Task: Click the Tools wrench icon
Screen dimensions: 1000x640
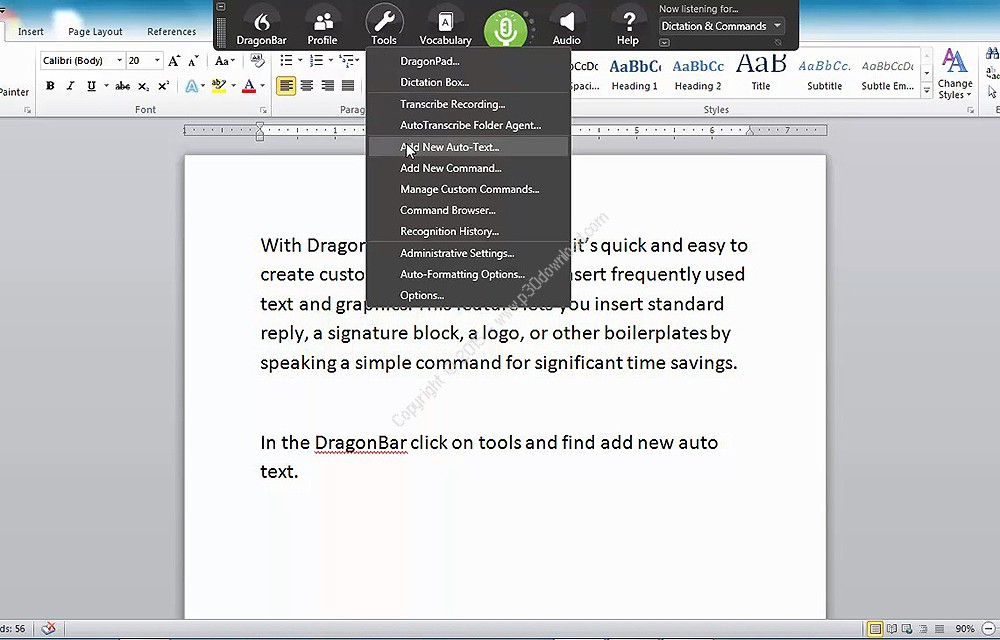Action: (384, 25)
